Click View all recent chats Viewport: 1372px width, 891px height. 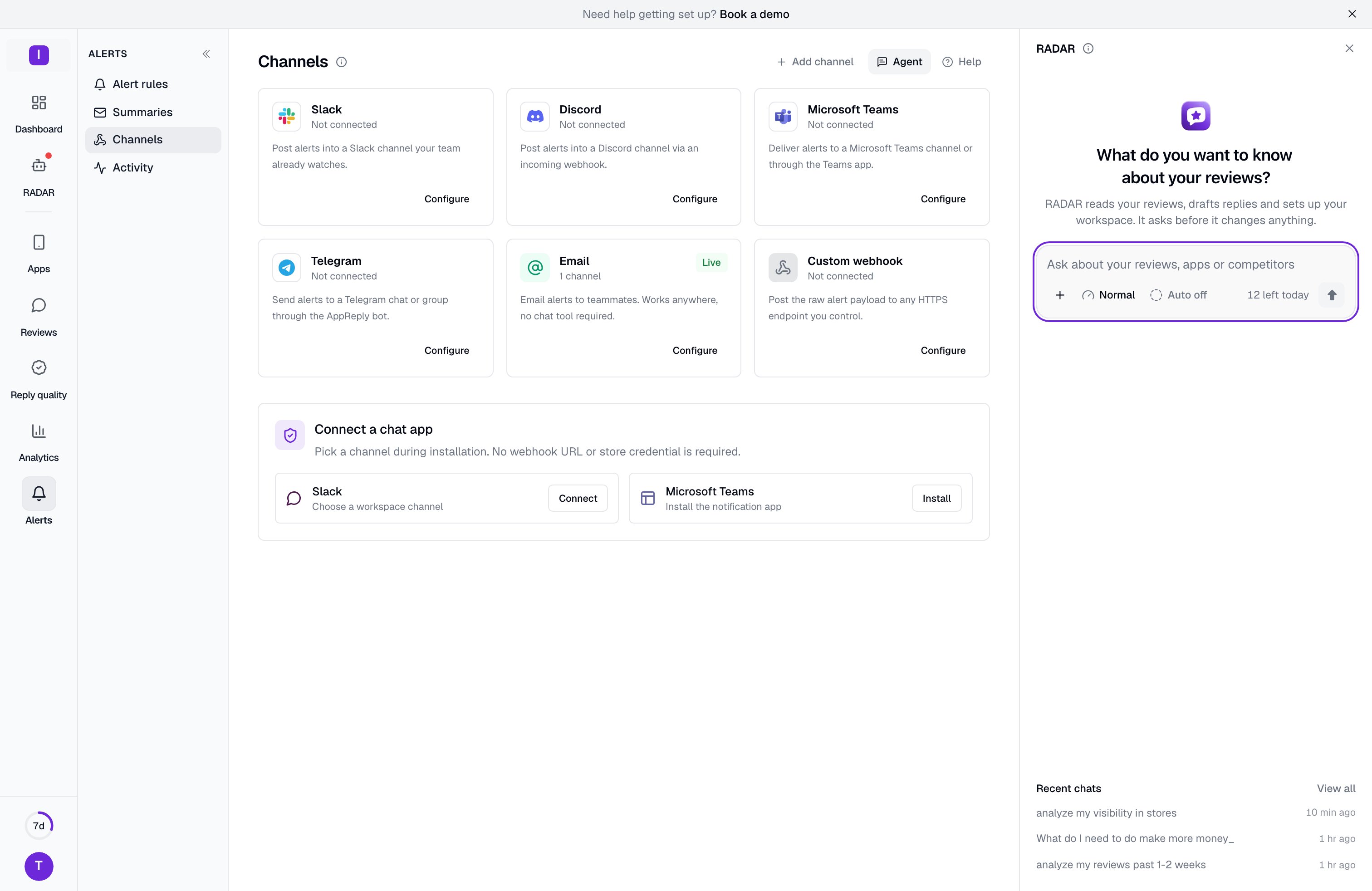1336,788
